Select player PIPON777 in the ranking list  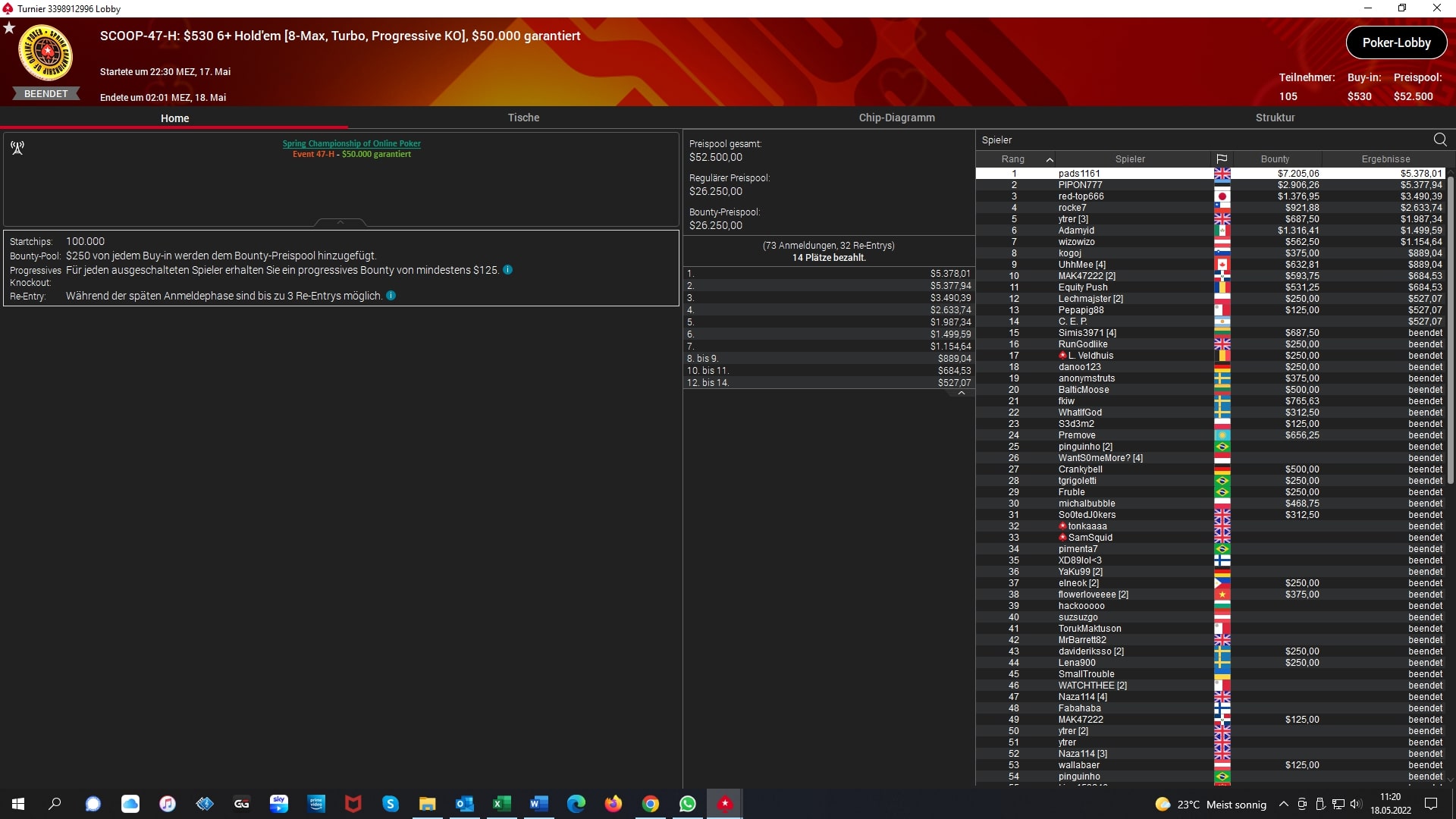point(1080,185)
